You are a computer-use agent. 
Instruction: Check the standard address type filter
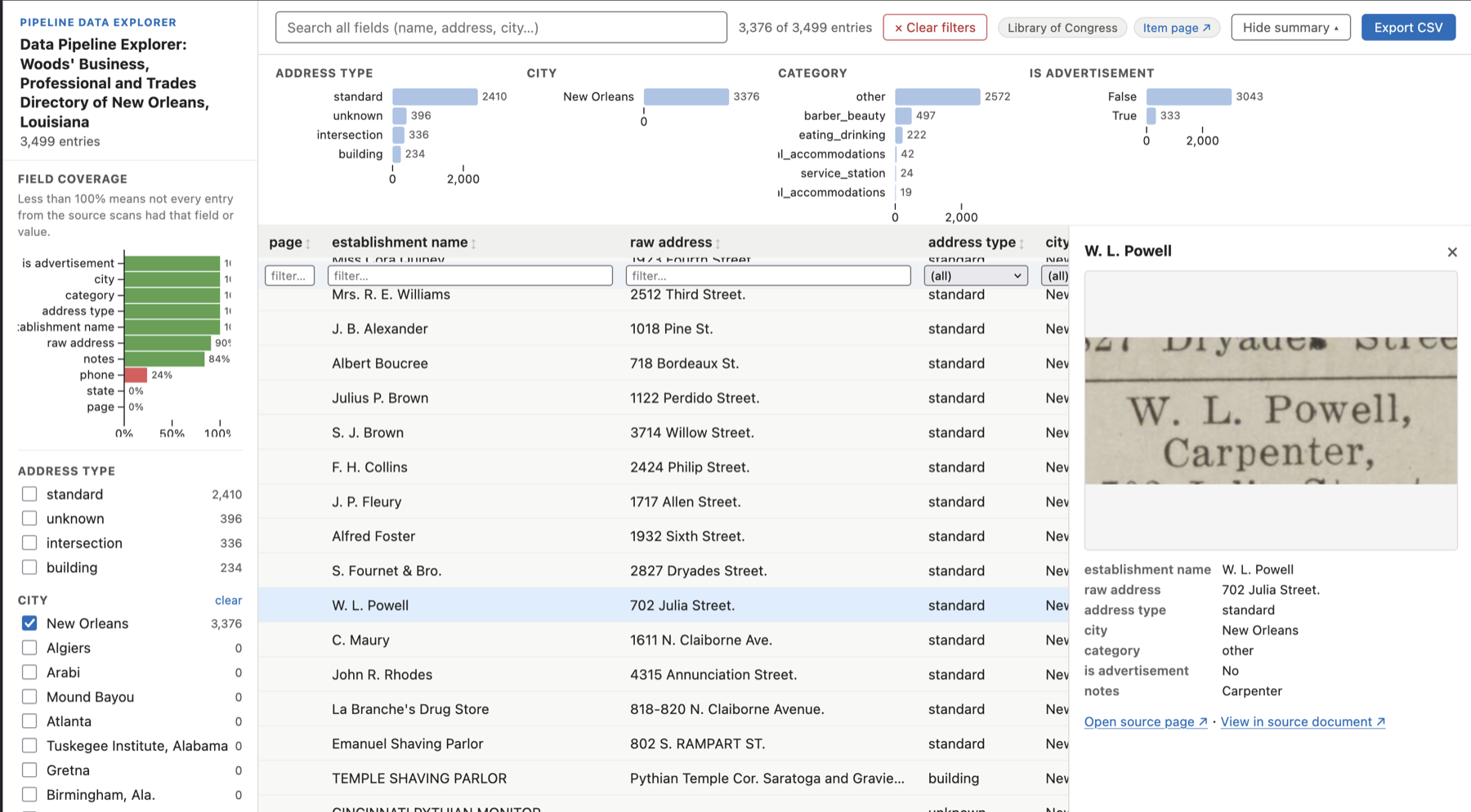29,494
